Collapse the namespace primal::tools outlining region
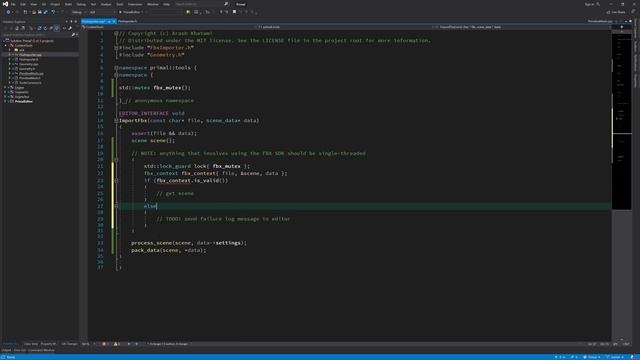The width and height of the screenshot is (640, 360). 116,68
